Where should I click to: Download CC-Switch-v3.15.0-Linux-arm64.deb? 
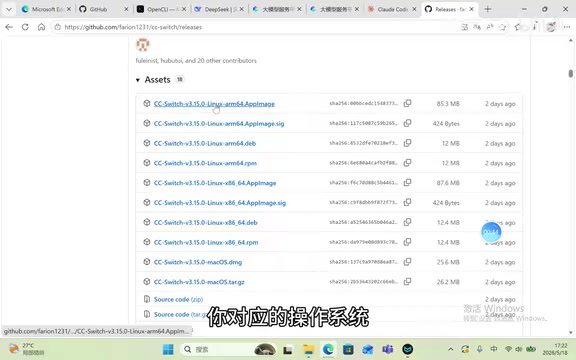(205, 144)
